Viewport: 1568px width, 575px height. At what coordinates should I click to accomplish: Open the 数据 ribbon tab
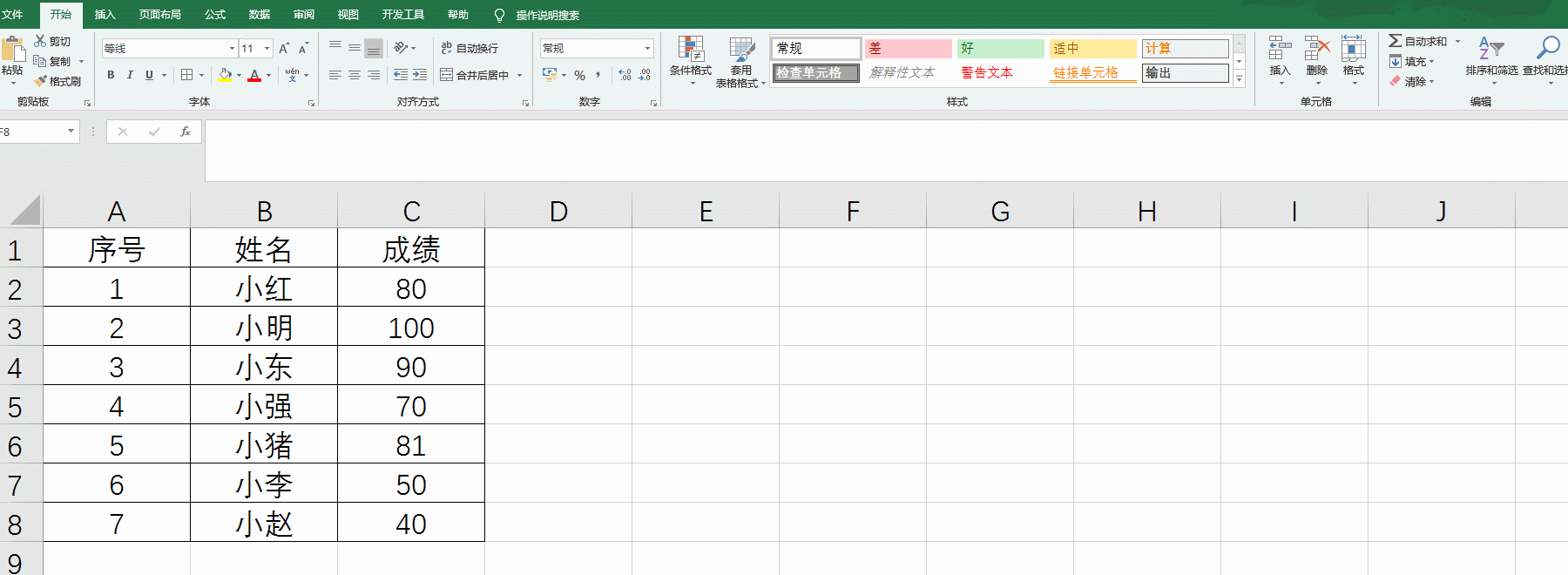260,15
